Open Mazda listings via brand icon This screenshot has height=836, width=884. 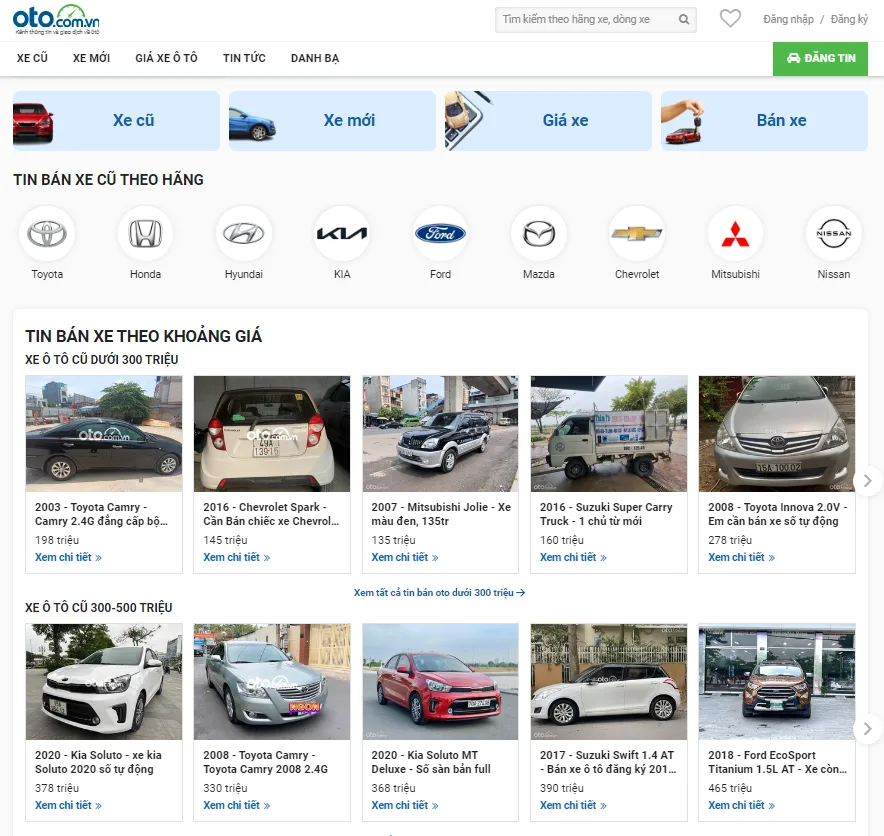tap(539, 230)
